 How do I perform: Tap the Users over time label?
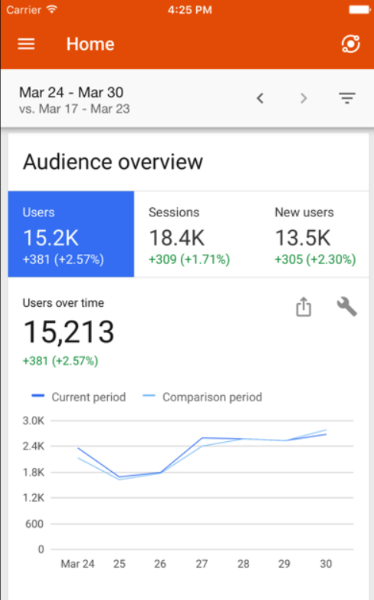click(63, 303)
